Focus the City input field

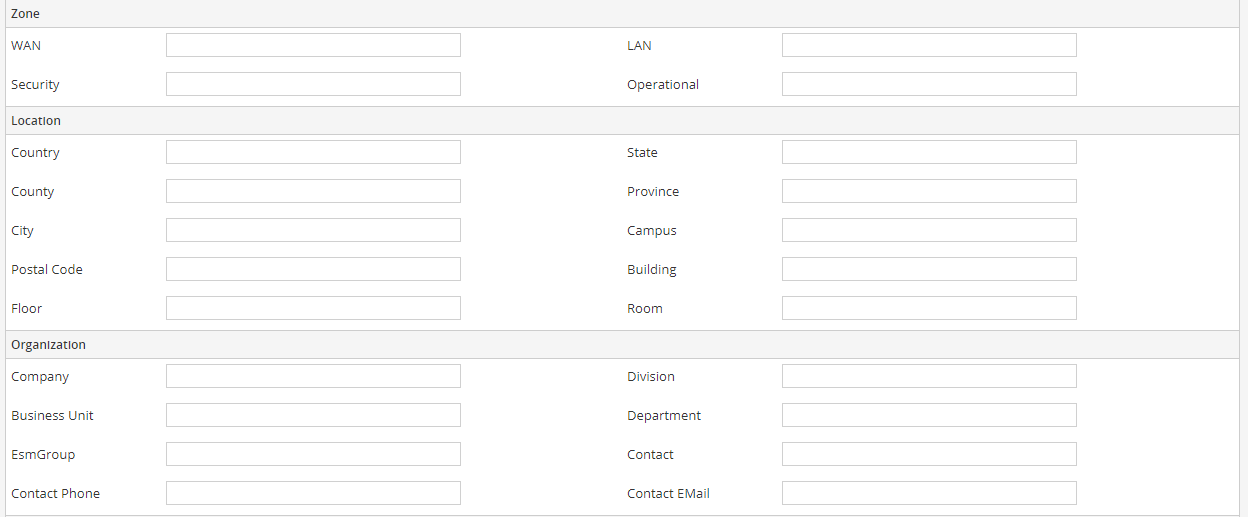pyautogui.click(x=313, y=230)
